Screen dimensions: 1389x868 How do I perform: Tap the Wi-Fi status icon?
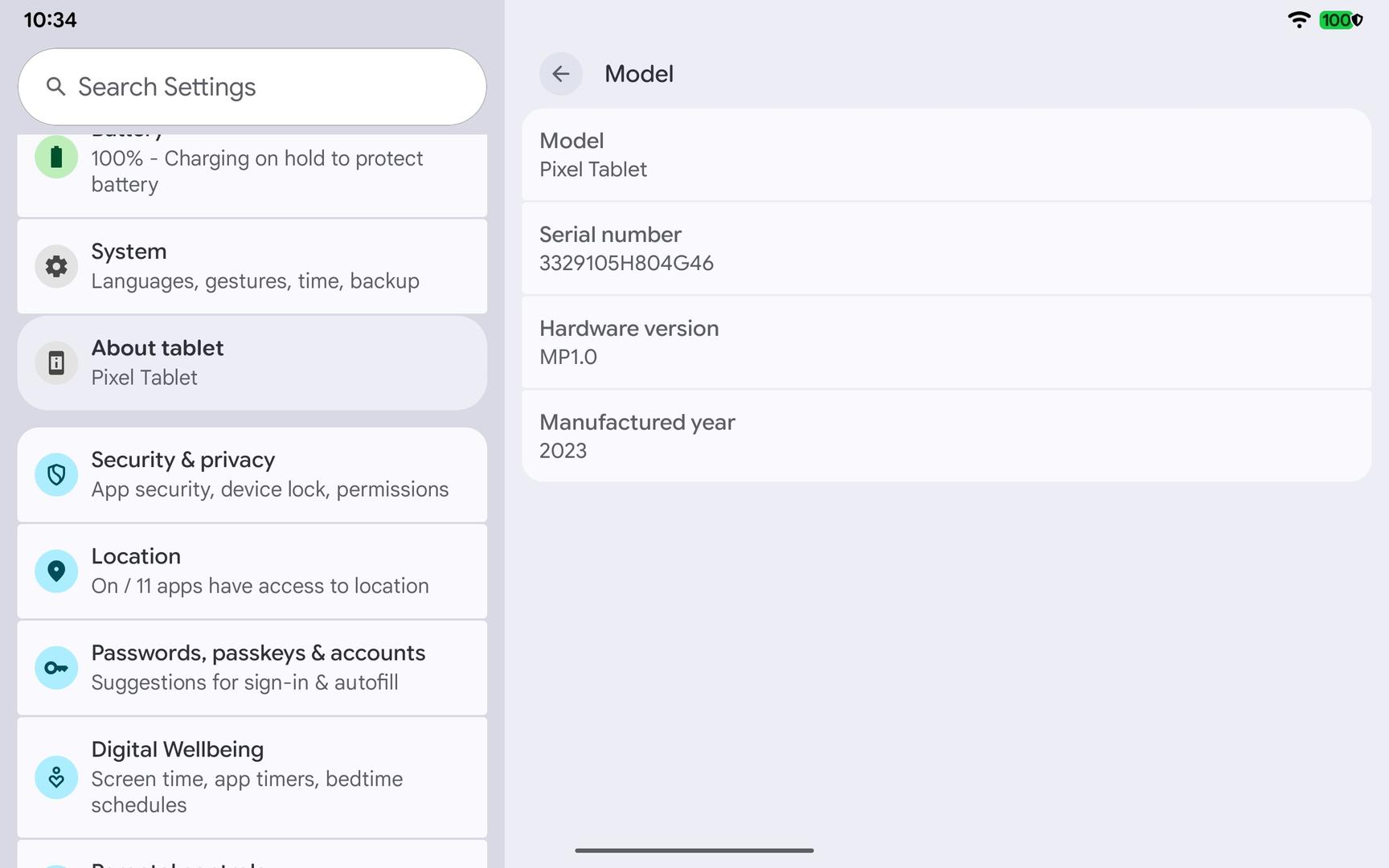click(1298, 20)
